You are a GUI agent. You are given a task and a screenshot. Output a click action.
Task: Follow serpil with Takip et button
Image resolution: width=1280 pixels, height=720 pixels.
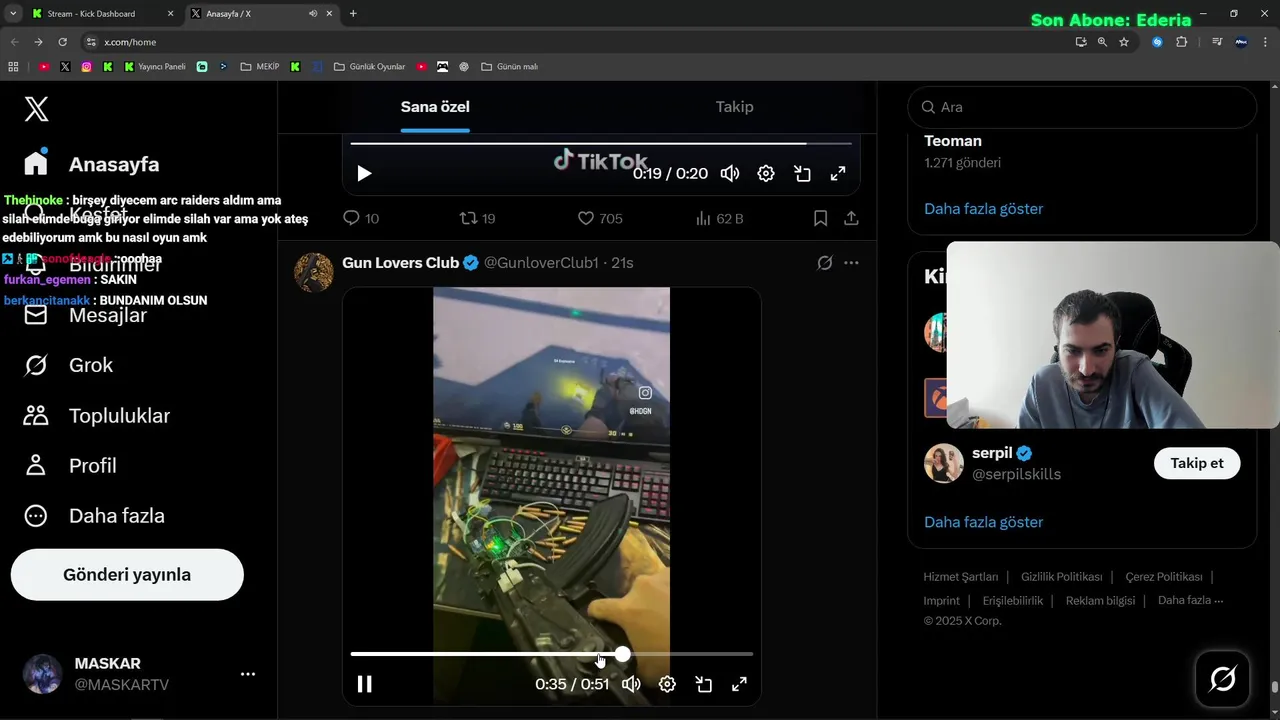tap(1197, 463)
